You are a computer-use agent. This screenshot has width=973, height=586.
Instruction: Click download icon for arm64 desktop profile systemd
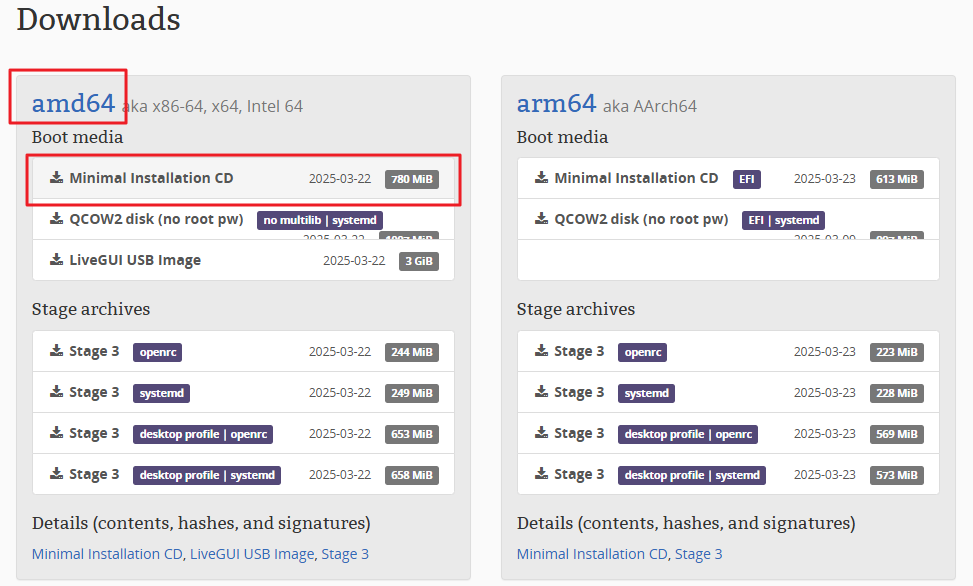point(542,474)
